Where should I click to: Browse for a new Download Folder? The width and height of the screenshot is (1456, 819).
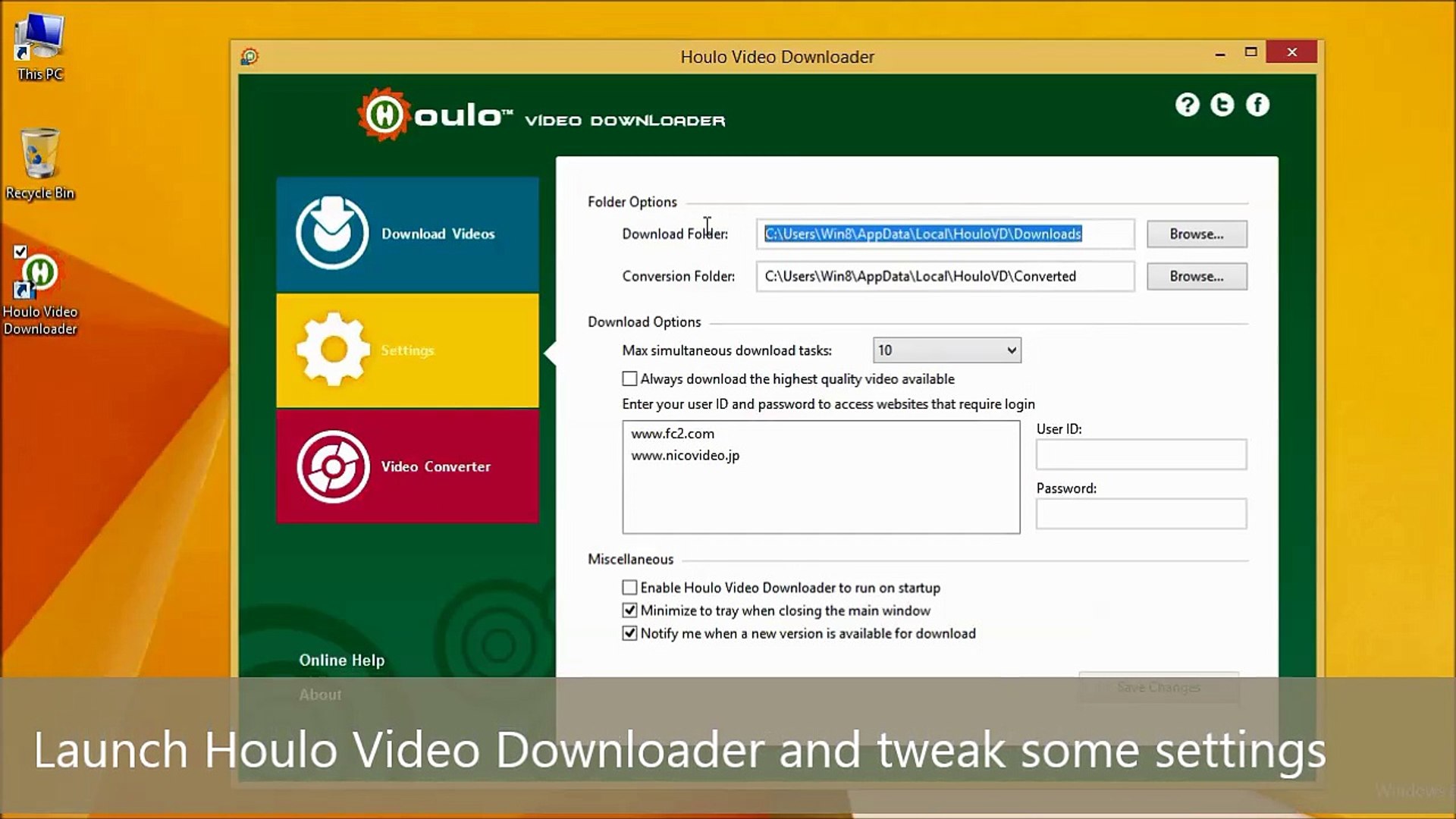pyautogui.click(x=1197, y=234)
